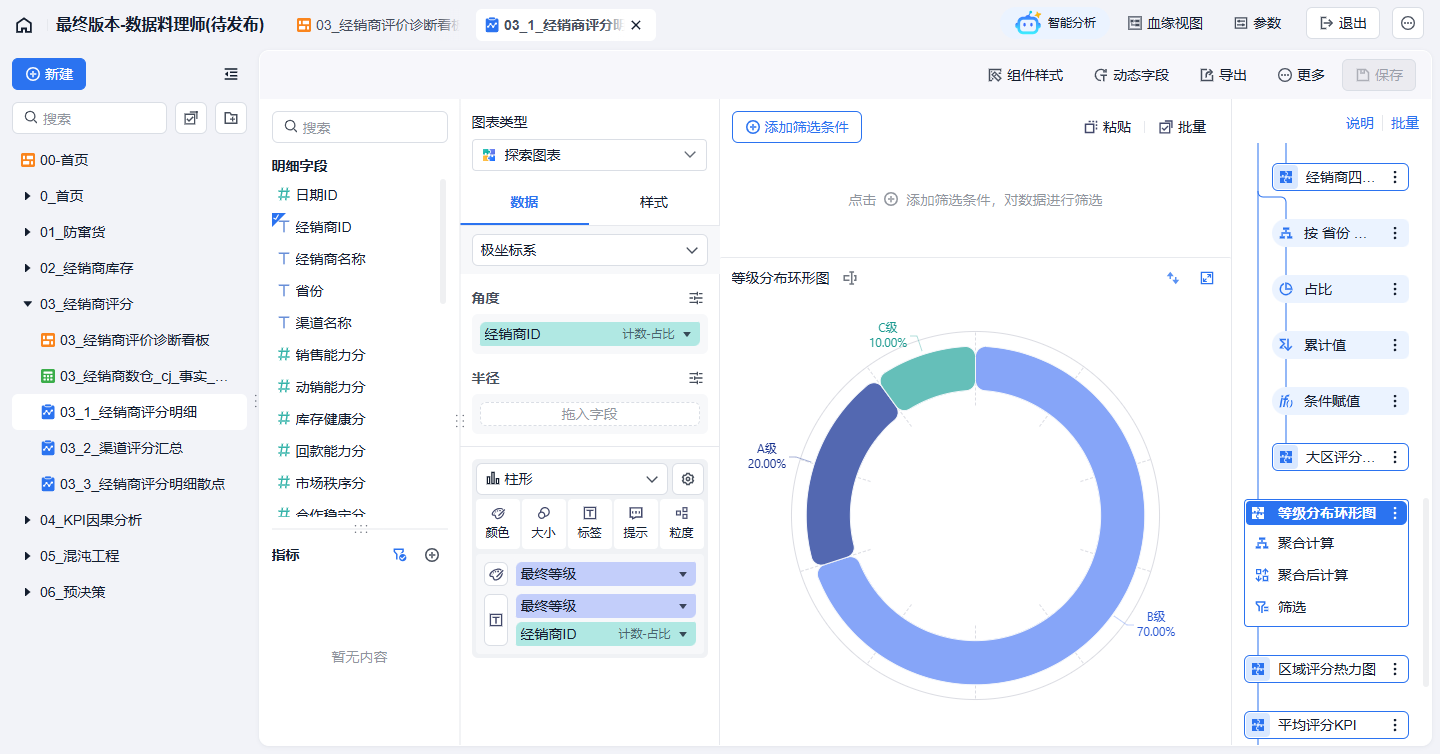Expand the chart to fullscreen
1440x754 pixels.
[x=1207, y=278]
